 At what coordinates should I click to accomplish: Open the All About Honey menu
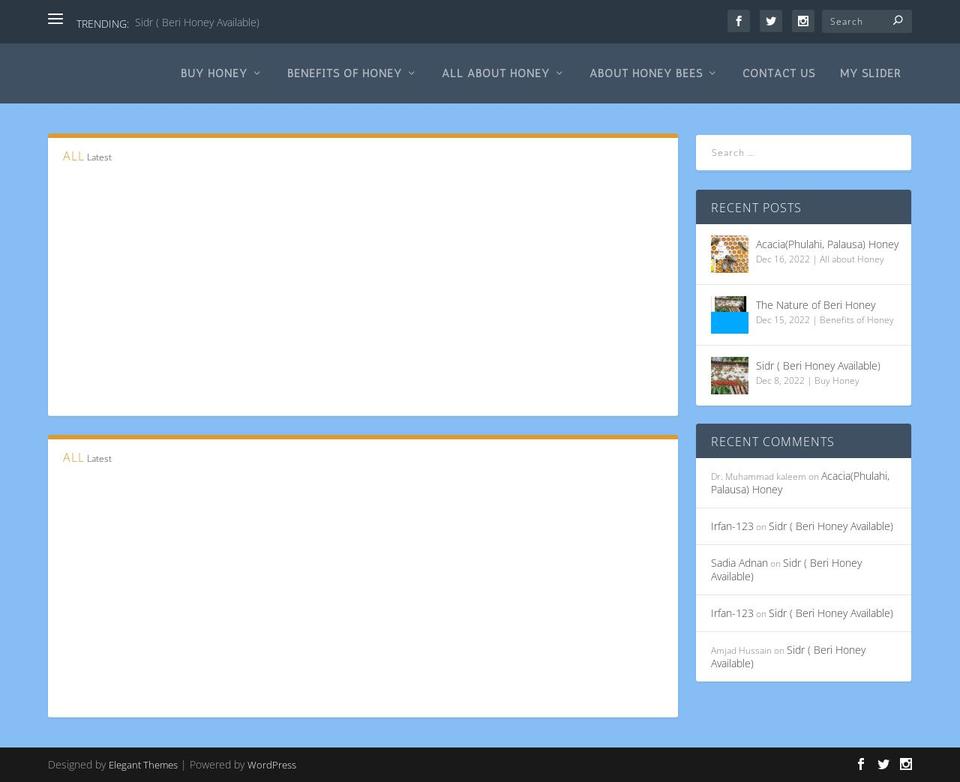[495, 73]
